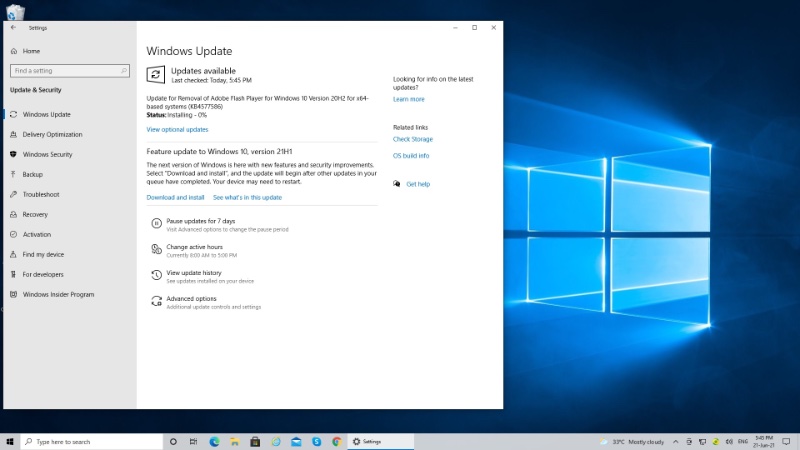Image resolution: width=800 pixels, height=450 pixels.
Task: Maximize the Settings window
Action: 474,28
